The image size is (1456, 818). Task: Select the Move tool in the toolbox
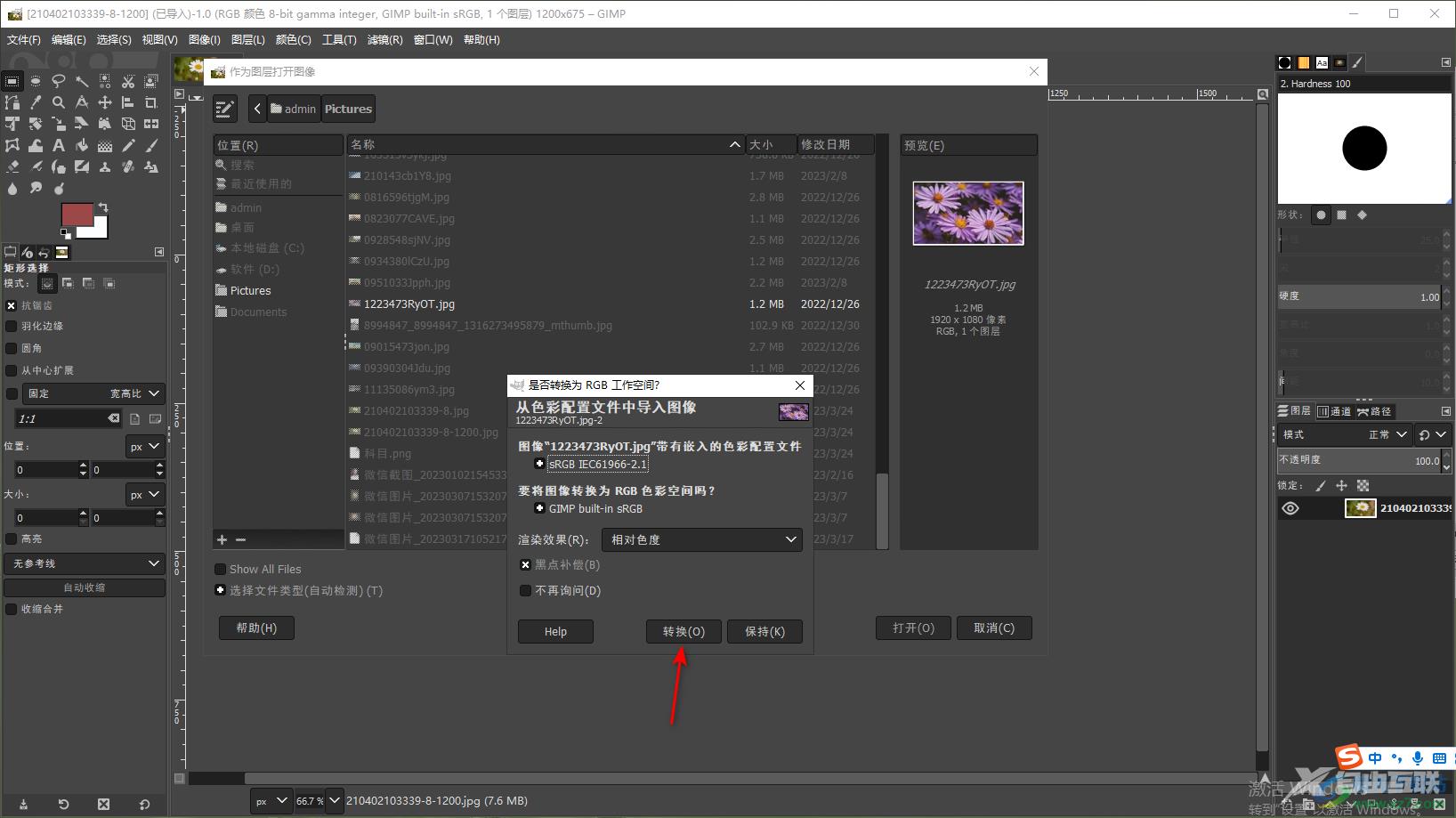click(105, 102)
